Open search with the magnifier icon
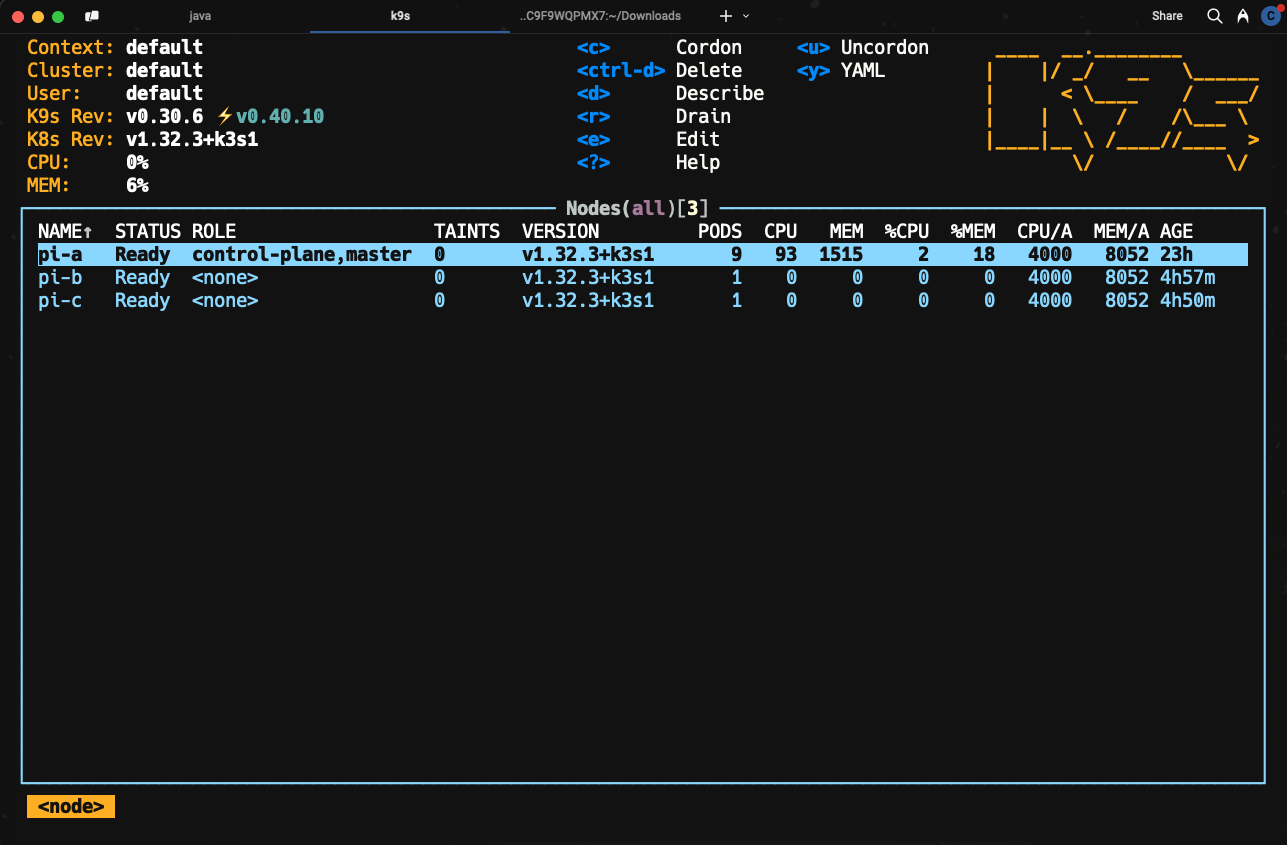Image resolution: width=1287 pixels, height=845 pixels. [x=1214, y=16]
